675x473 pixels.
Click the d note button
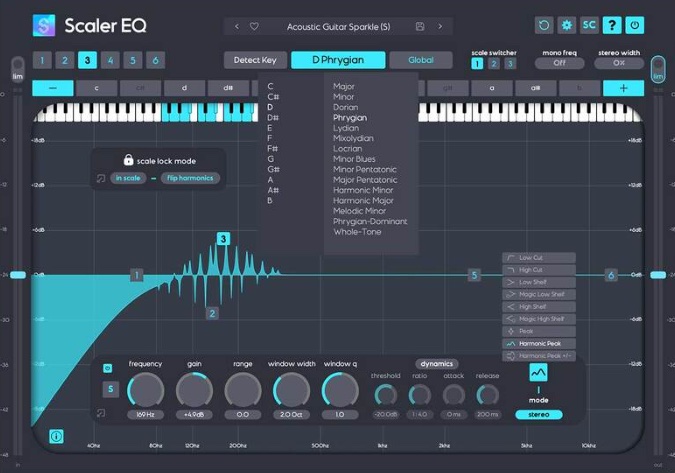(x=184, y=88)
